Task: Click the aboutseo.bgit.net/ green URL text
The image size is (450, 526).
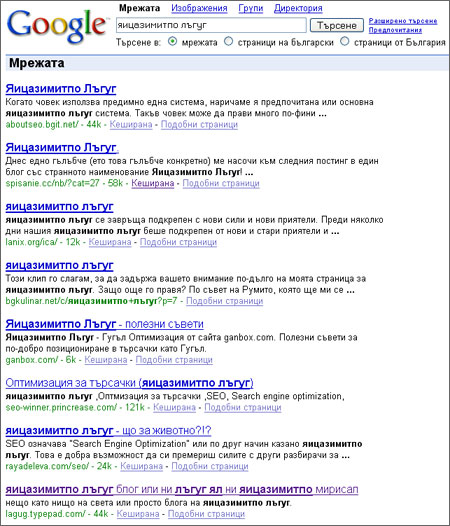Action: point(42,124)
